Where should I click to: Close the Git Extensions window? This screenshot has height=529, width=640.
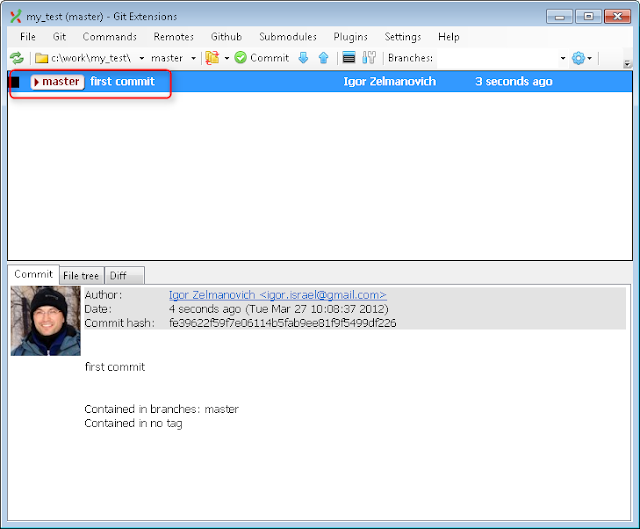618,16
